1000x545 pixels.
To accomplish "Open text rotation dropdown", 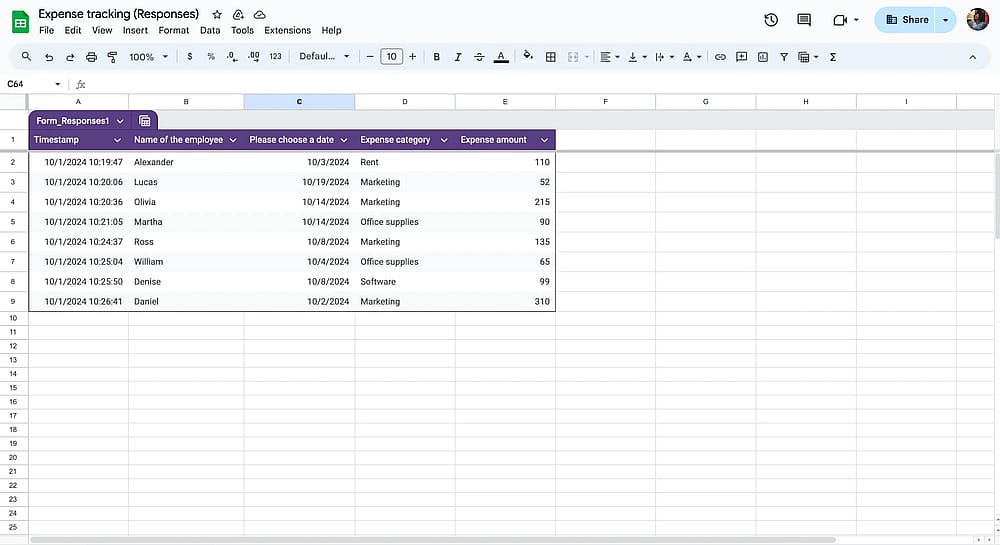I will (x=692, y=57).
